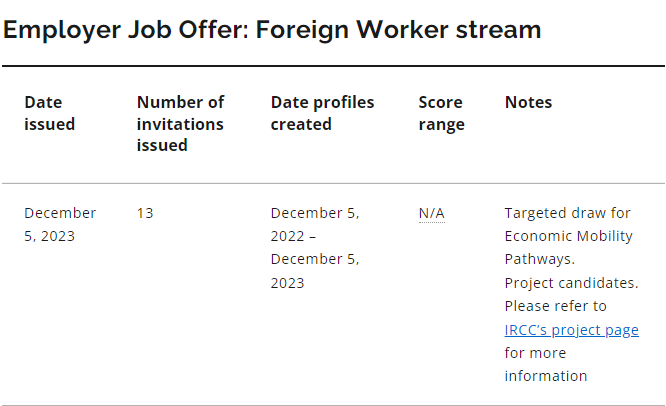Click the 'Please refer to' text
The height and width of the screenshot is (406, 666).
coord(555,306)
